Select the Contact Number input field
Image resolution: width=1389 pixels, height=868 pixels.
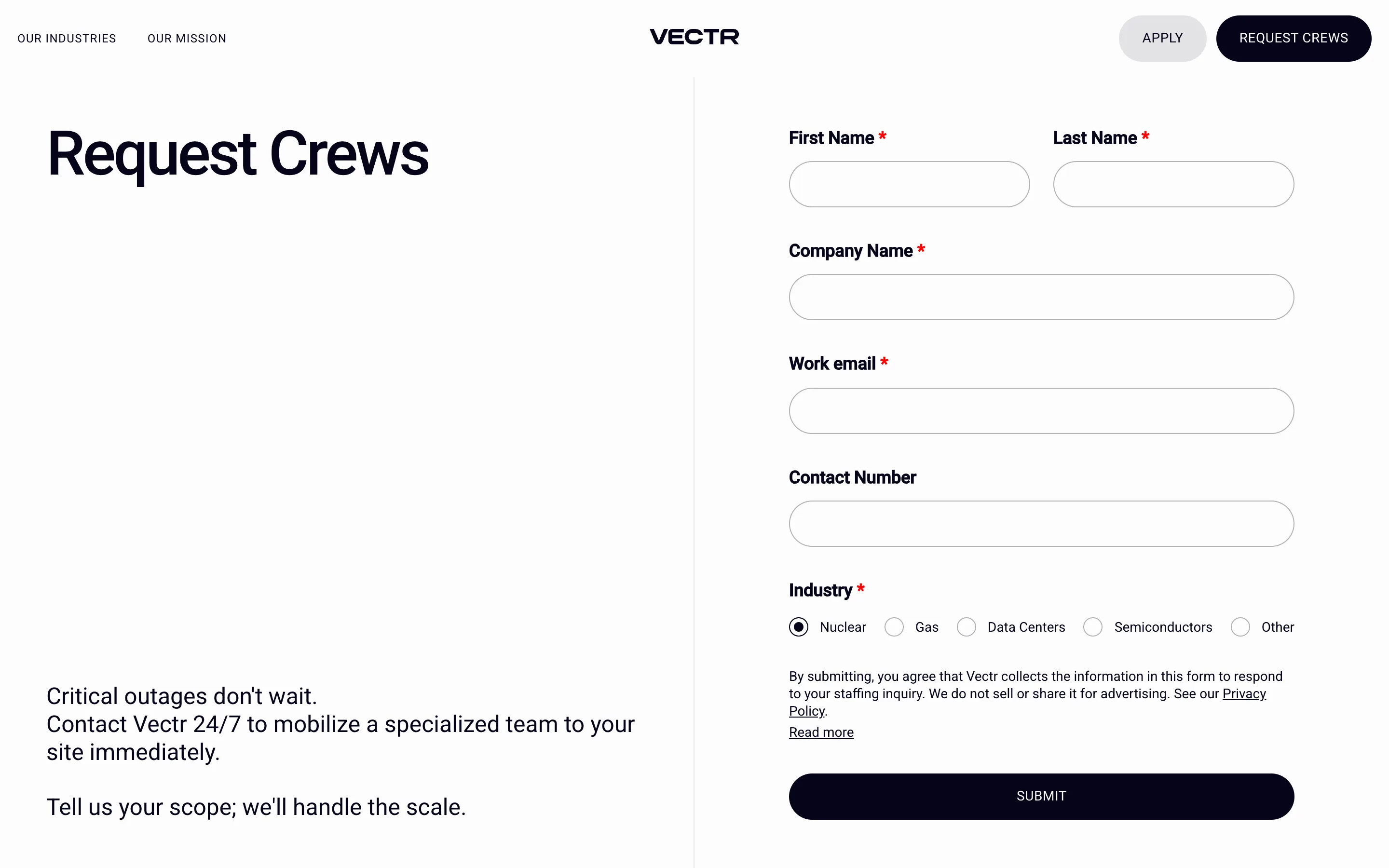pos(1041,524)
